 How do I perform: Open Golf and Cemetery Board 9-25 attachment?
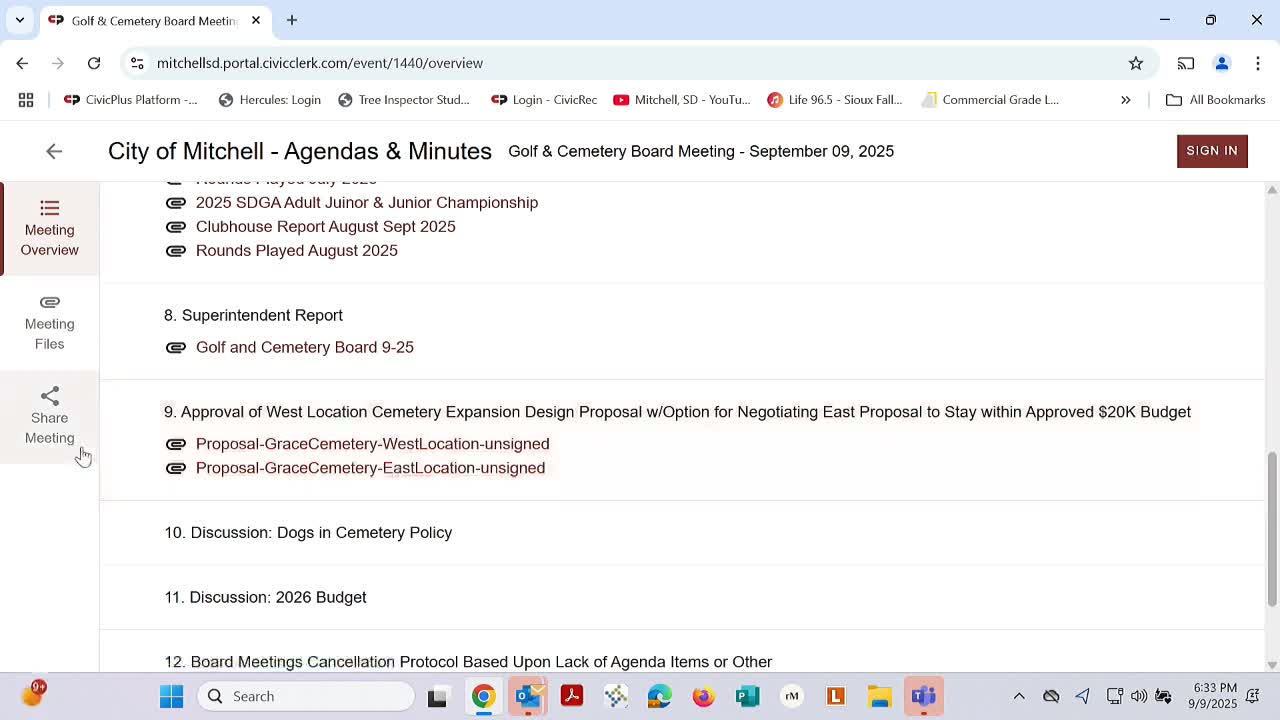[304, 347]
